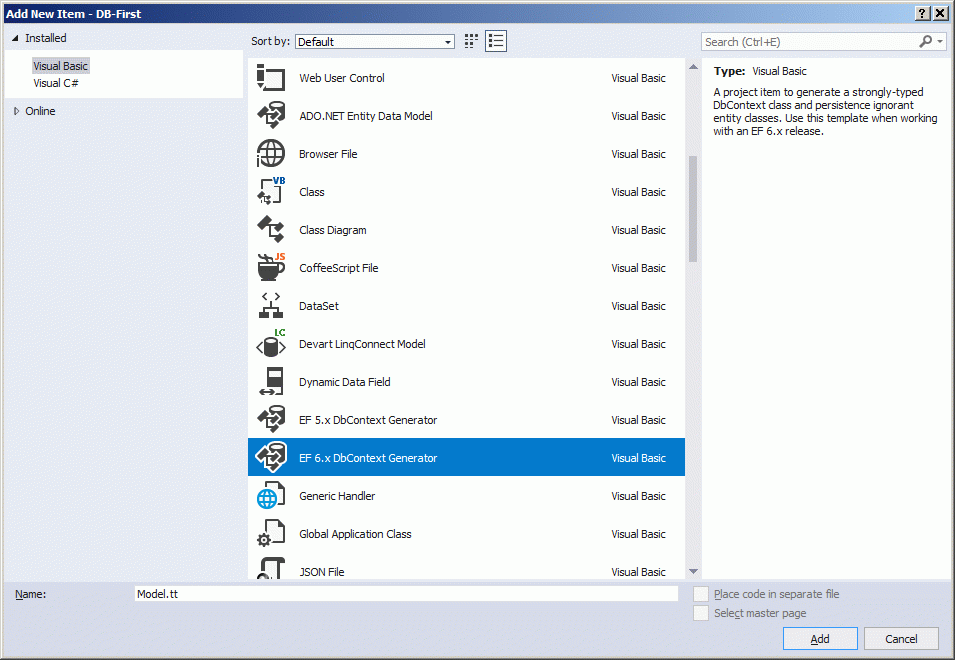Select the 'ADO.NET Entity Data Model' name
The image size is (955, 660).
point(365,116)
